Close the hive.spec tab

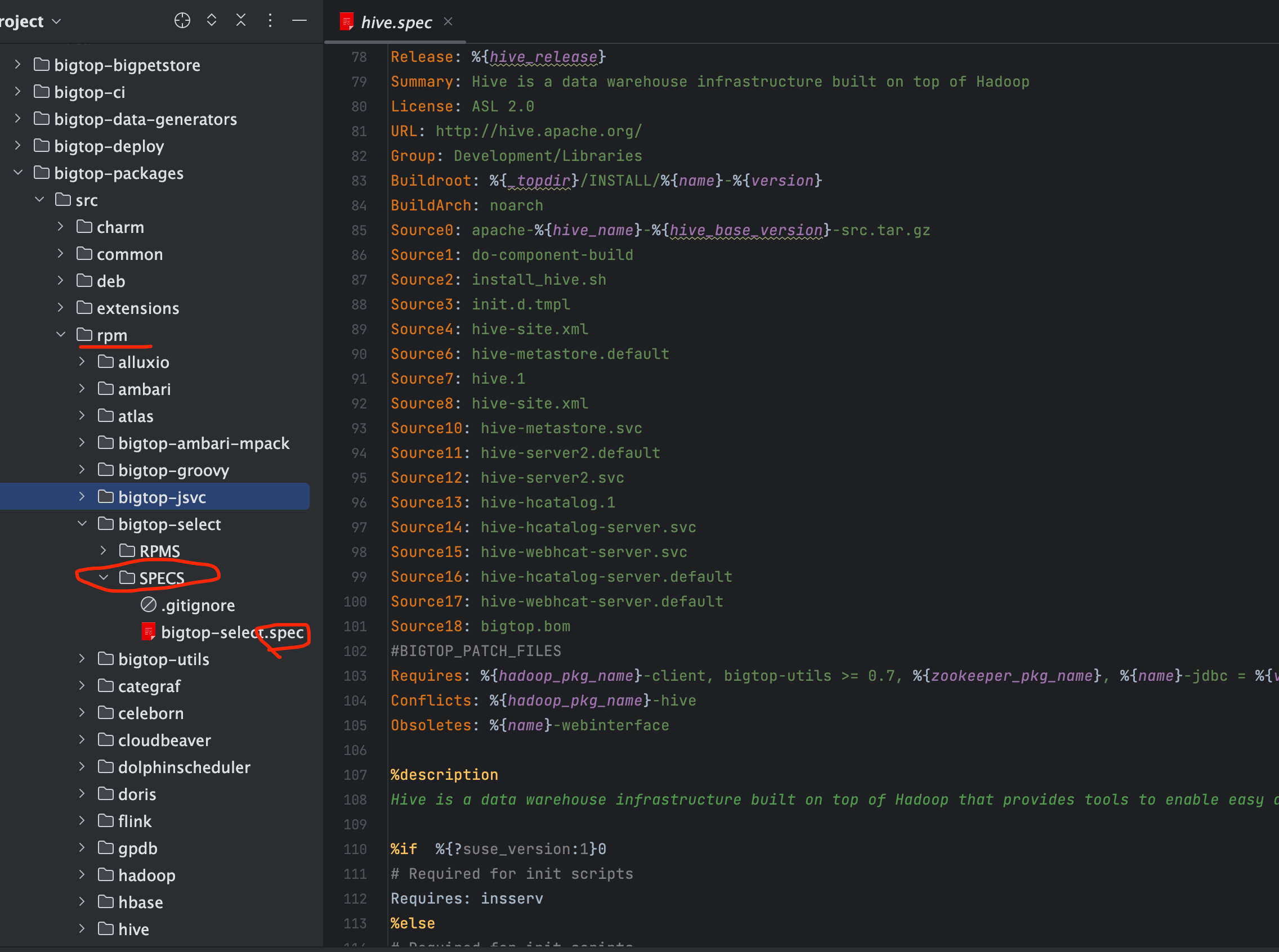(448, 22)
